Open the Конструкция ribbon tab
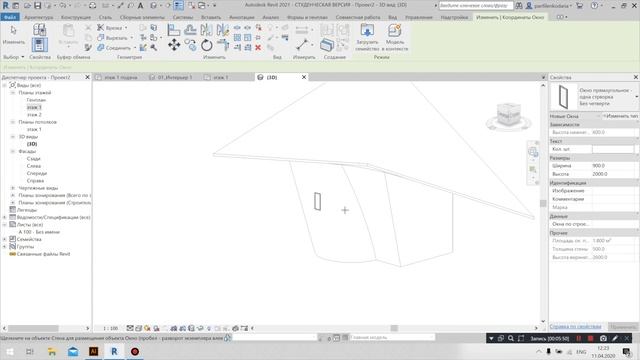Screen dimensions: 640x360 point(76,17)
